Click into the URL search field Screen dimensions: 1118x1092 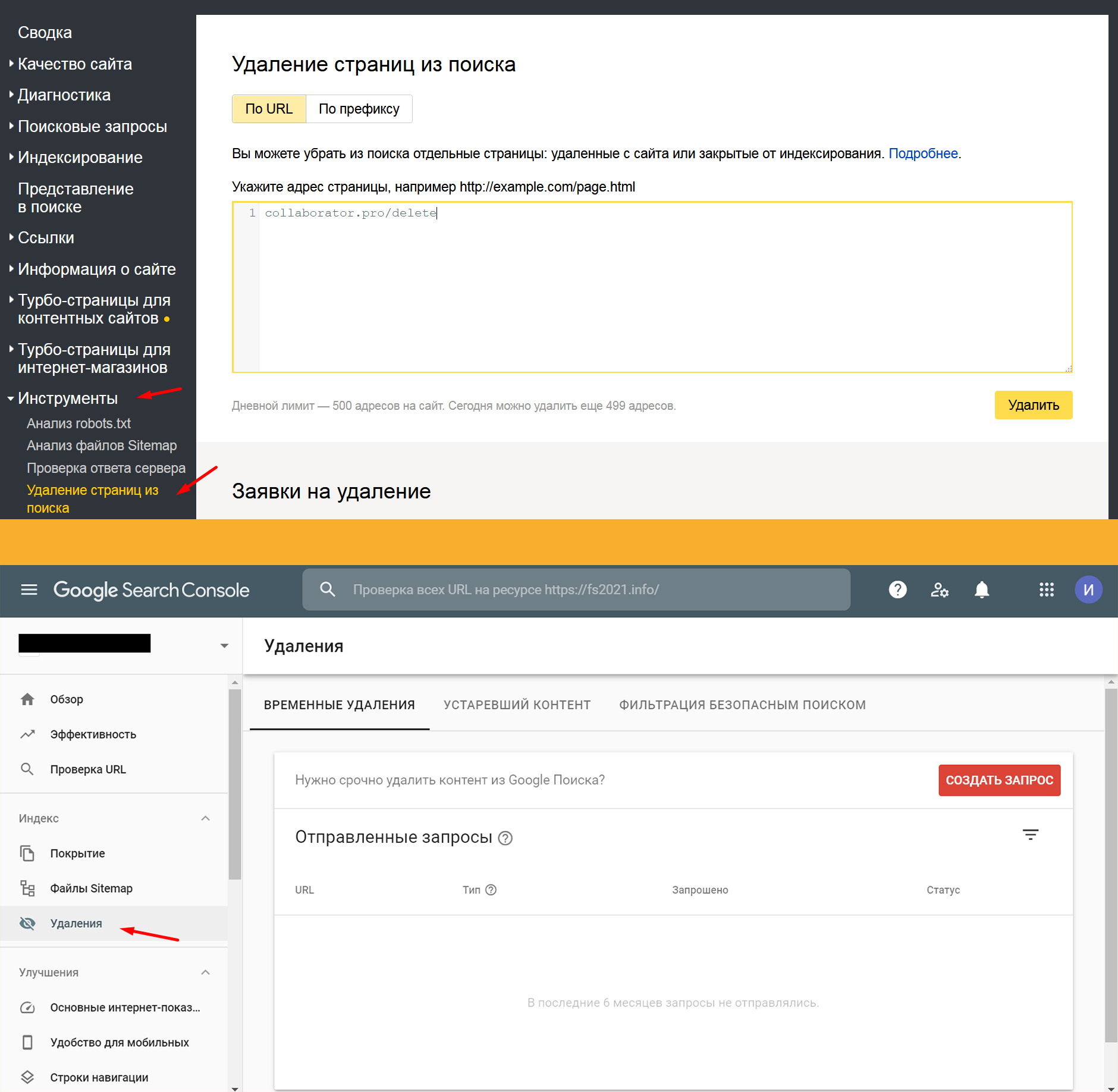coord(576,589)
